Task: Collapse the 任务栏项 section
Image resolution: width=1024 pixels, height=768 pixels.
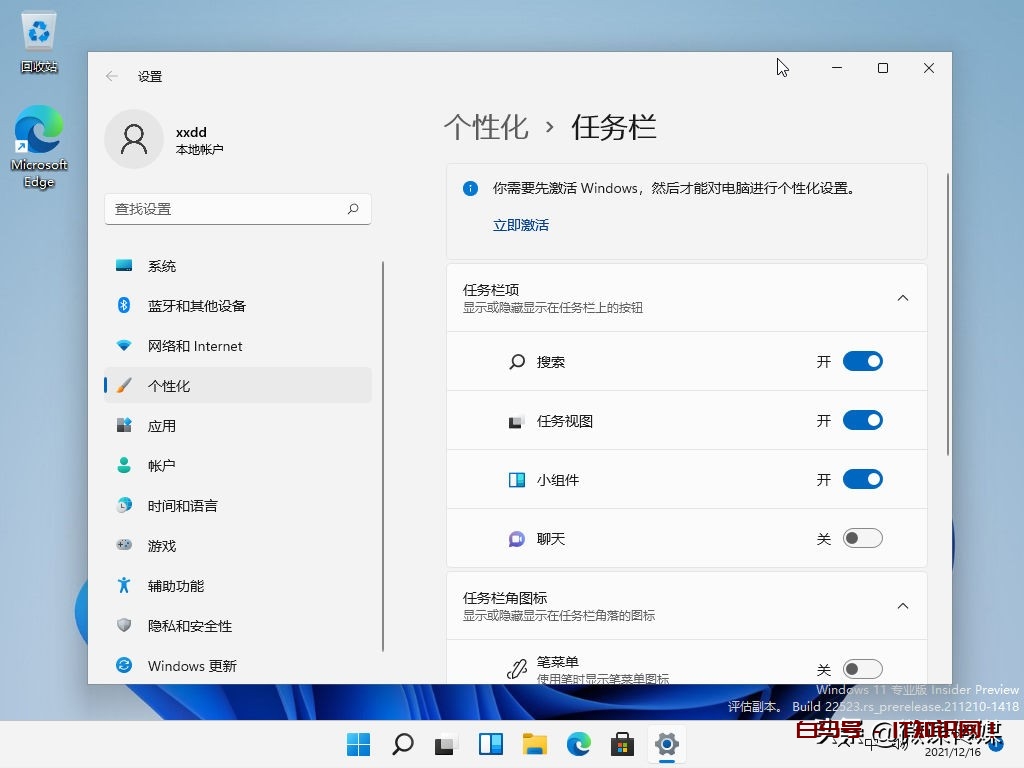Action: pyautogui.click(x=902, y=298)
